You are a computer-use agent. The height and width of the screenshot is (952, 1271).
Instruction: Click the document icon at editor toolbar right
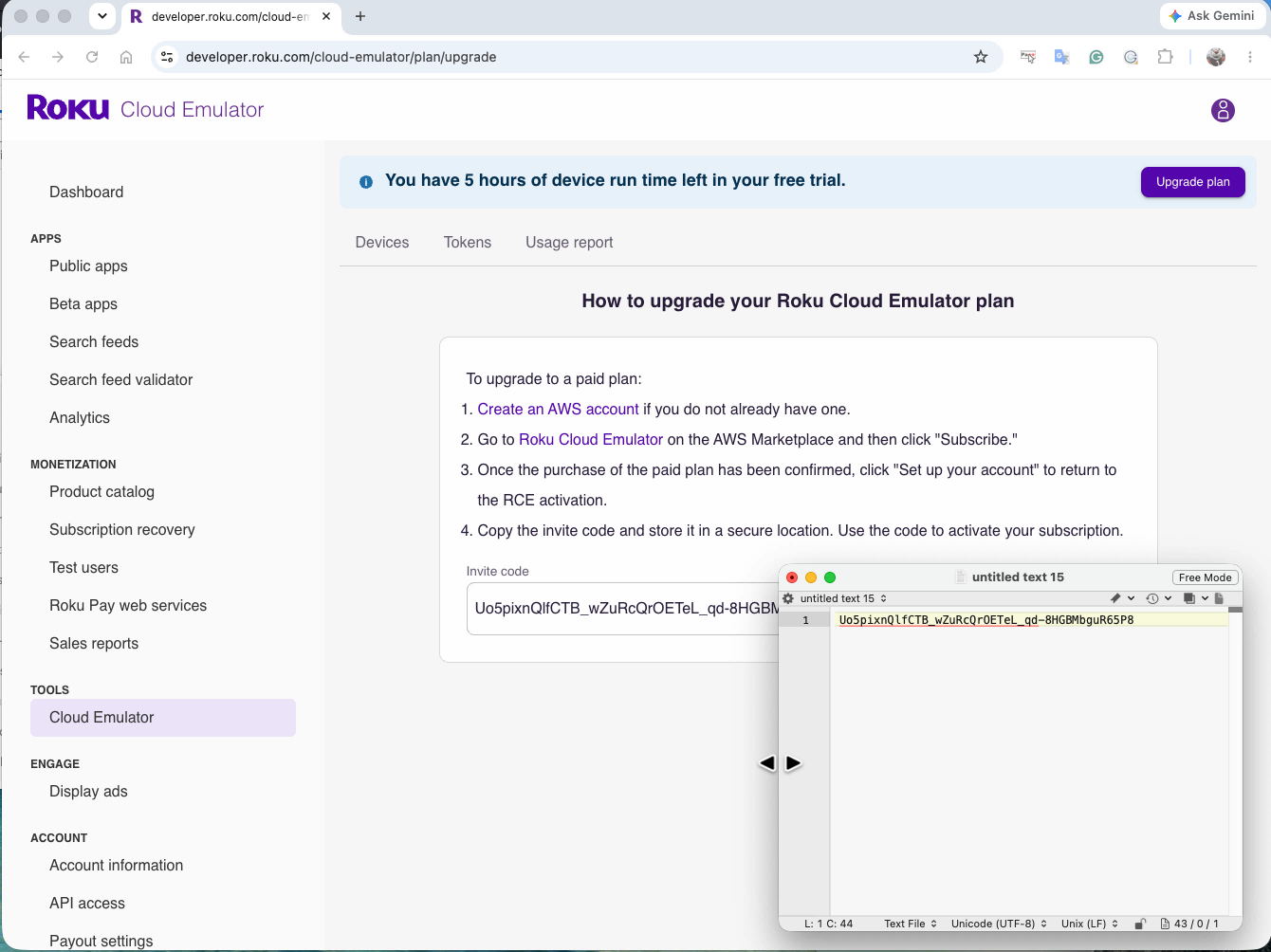[1219, 598]
